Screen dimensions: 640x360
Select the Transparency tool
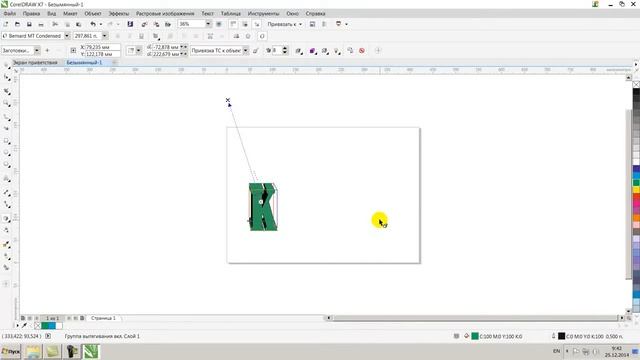[x=7, y=230]
